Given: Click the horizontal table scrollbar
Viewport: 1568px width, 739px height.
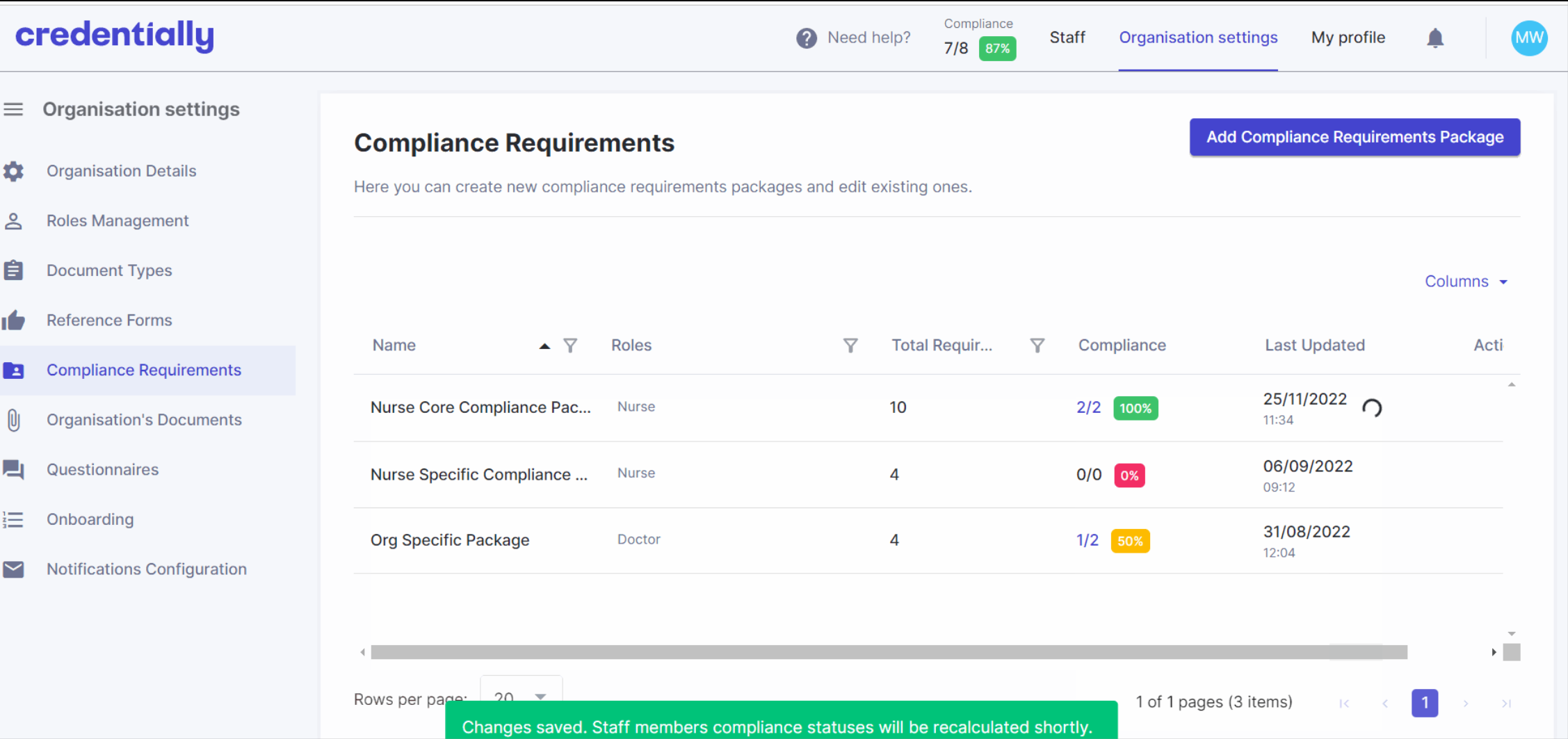Looking at the screenshot, I should click(x=889, y=652).
